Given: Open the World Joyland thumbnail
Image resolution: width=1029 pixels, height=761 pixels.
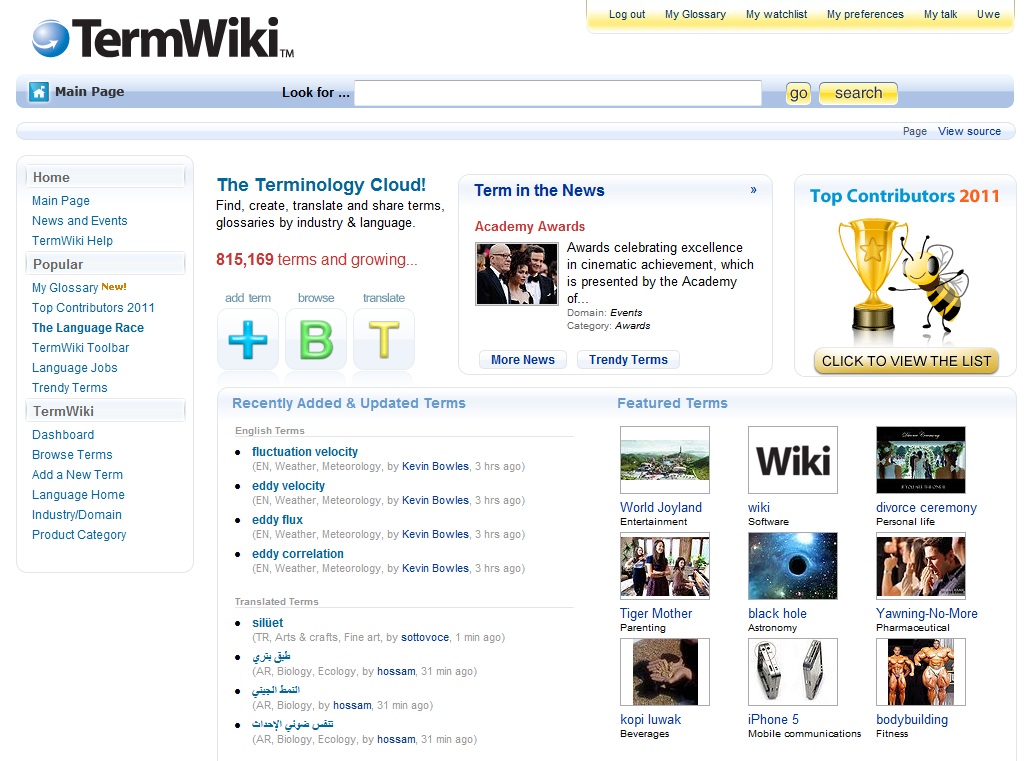Looking at the screenshot, I should pyautogui.click(x=665, y=460).
